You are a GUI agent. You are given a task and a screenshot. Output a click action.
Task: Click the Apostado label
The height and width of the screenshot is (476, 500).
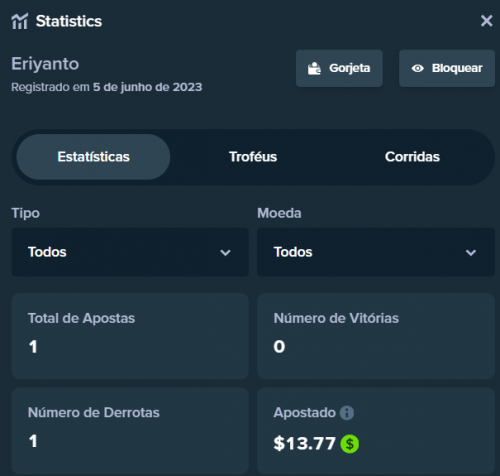click(304, 413)
